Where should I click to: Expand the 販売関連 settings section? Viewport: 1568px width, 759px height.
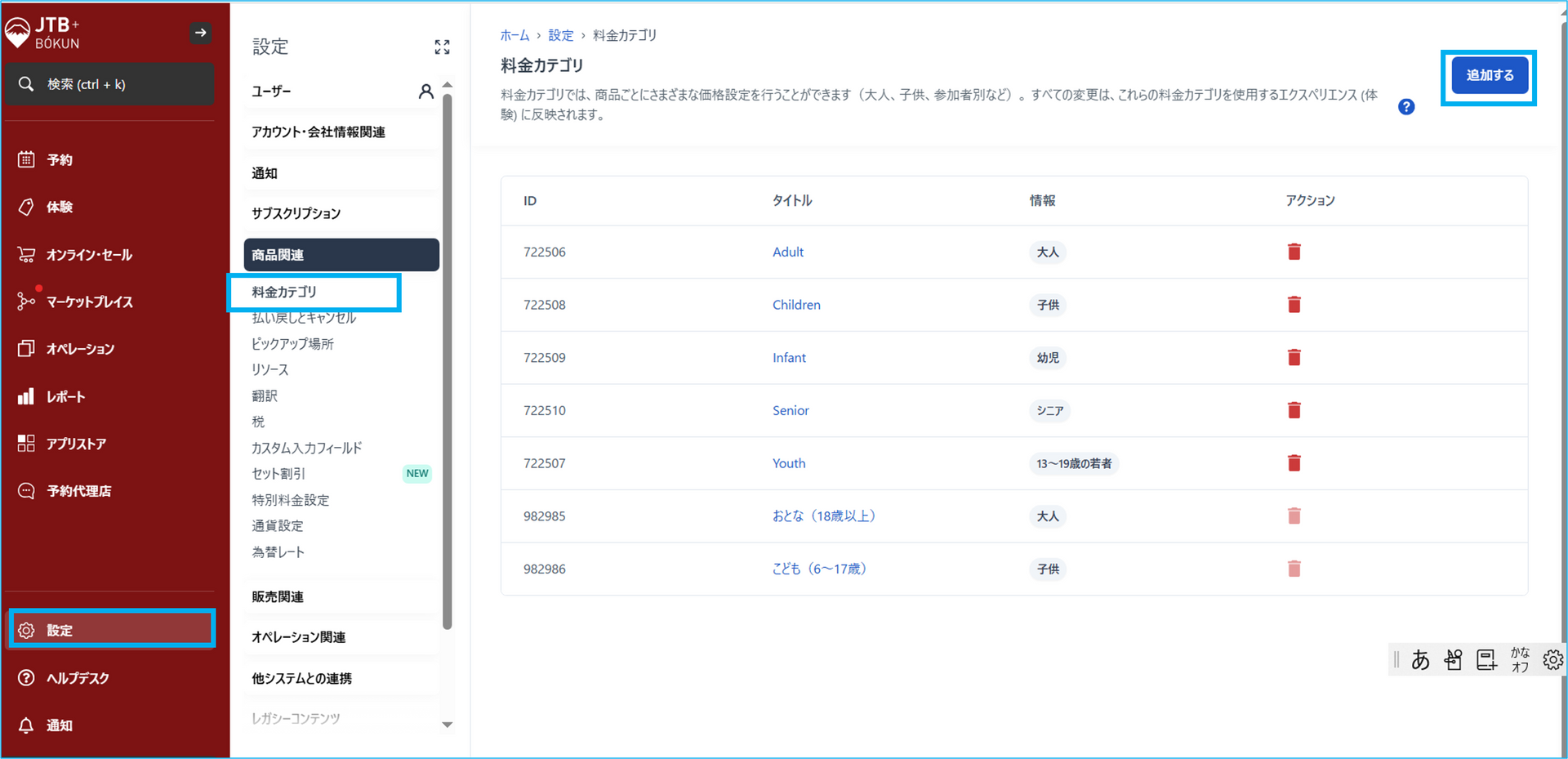click(x=278, y=596)
